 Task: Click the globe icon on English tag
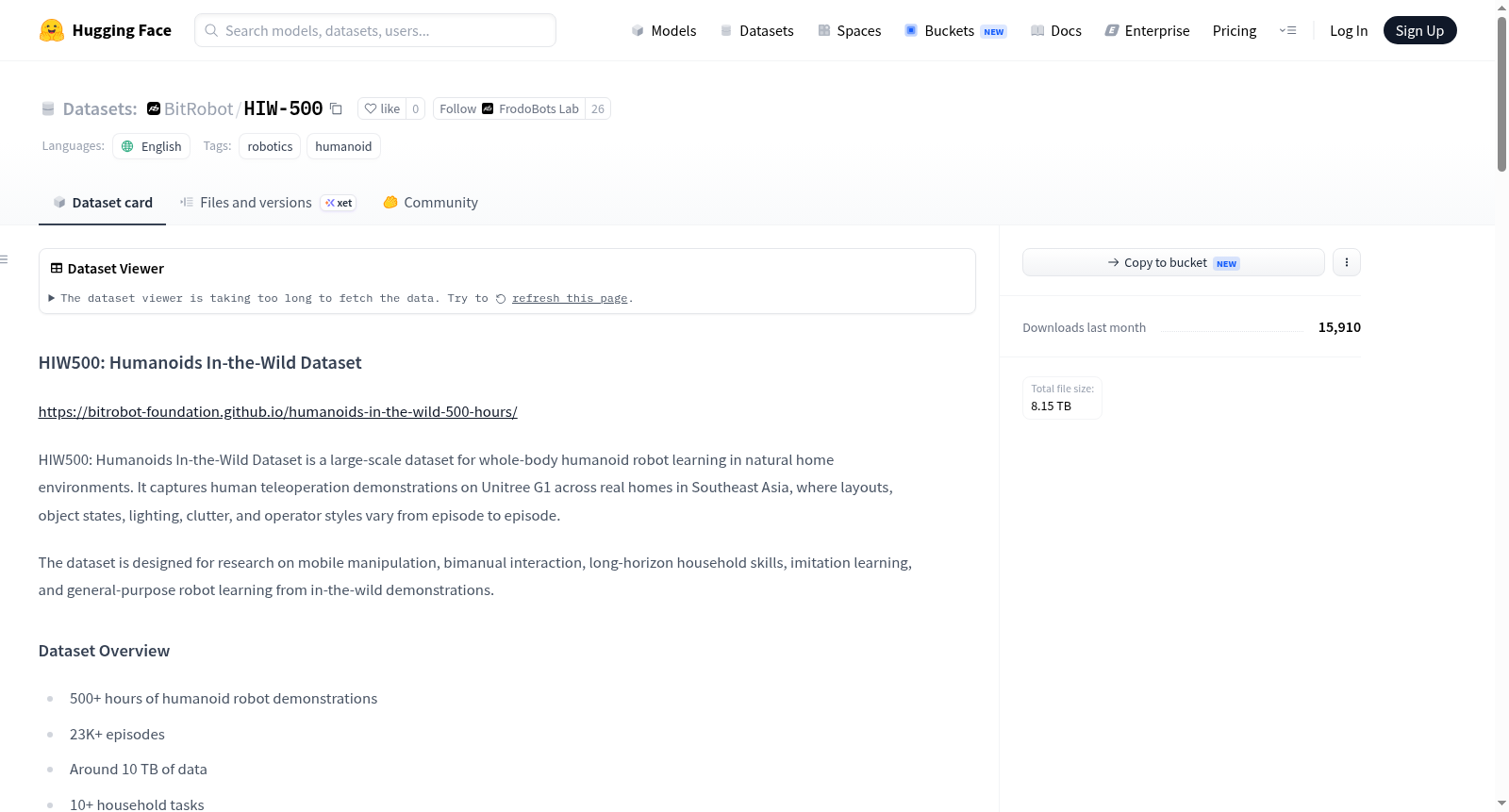coord(127,146)
